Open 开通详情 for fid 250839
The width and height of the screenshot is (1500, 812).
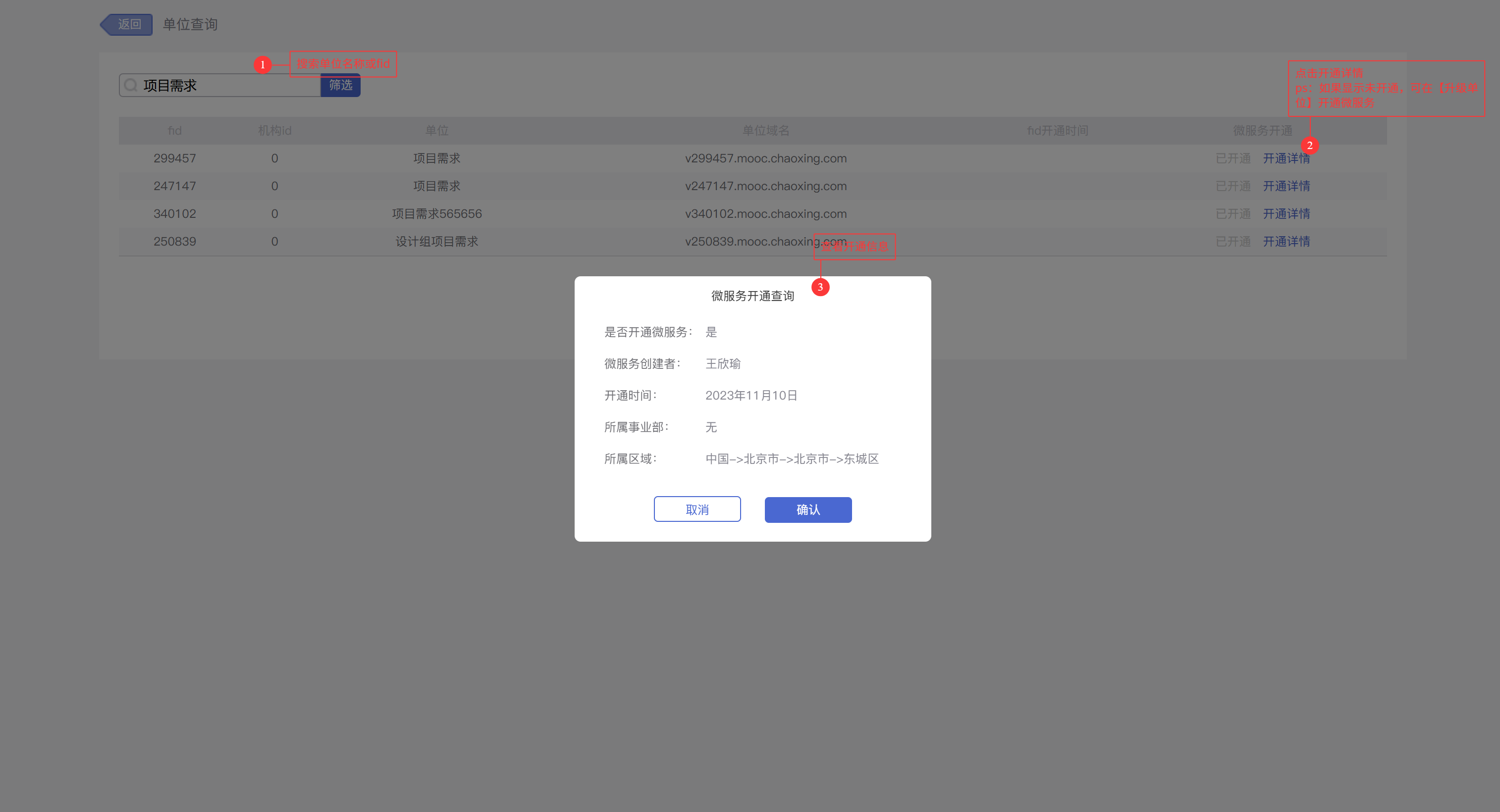point(1286,242)
